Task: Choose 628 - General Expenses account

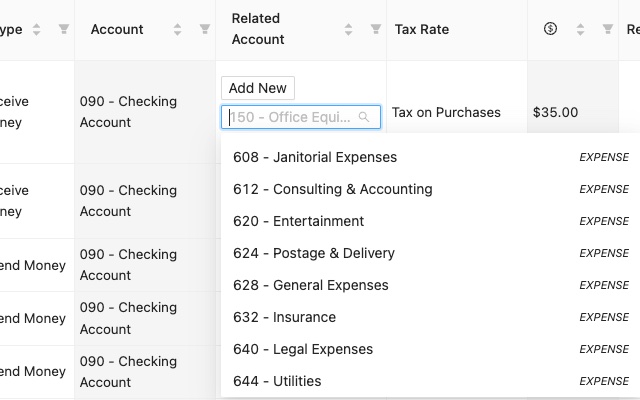Action: coord(310,285)
